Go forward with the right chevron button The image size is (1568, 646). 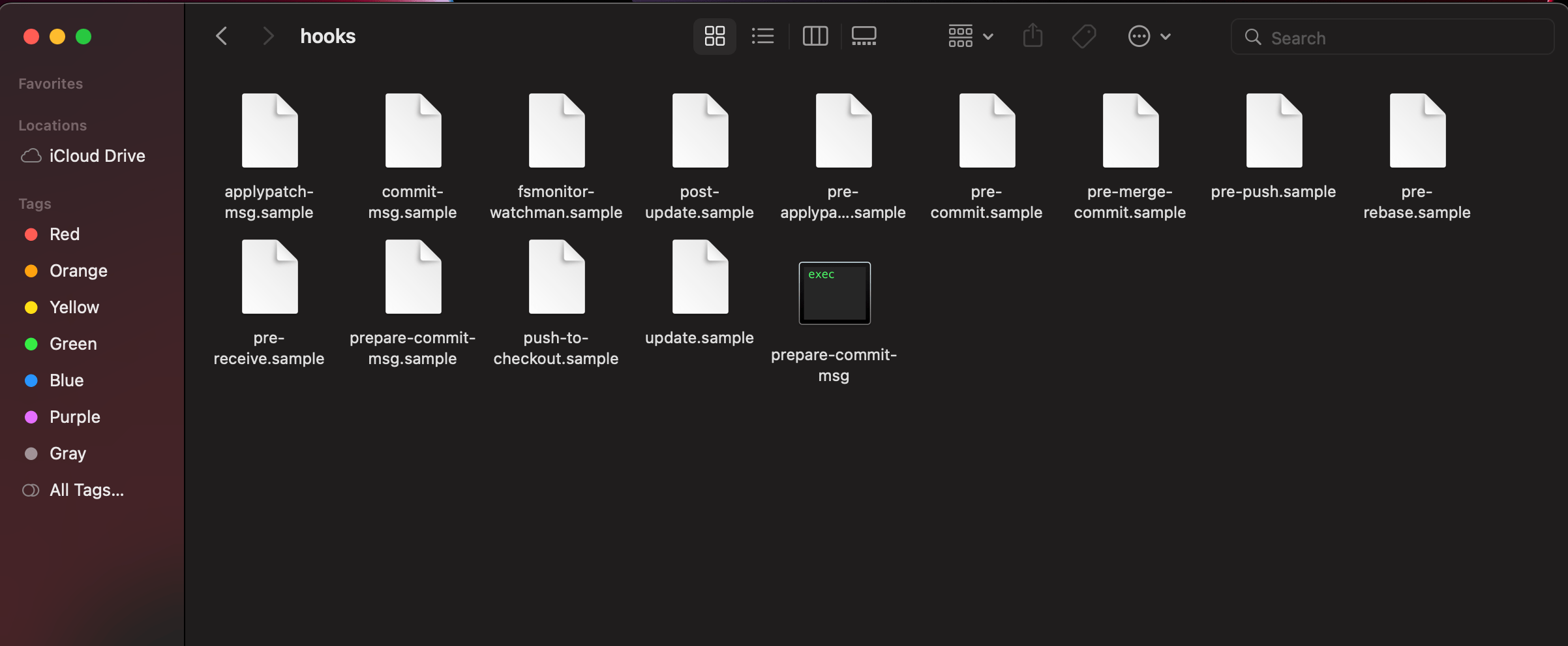point(267,36)
